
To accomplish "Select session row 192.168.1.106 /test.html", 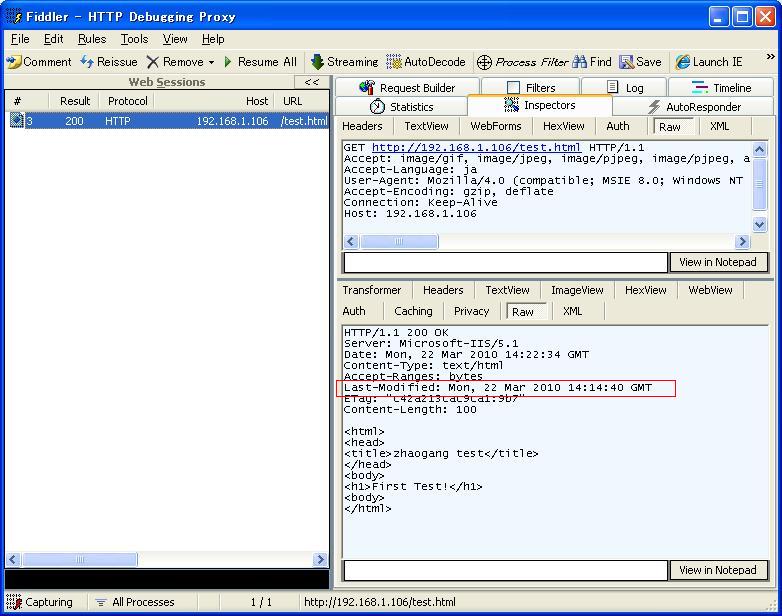I will click(x=167, y=121).
